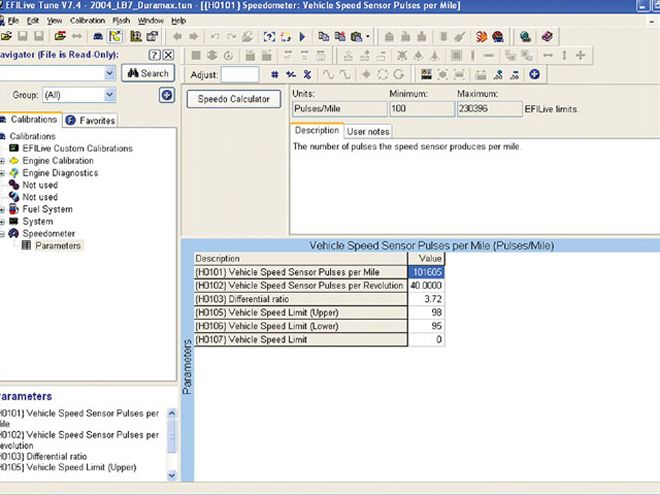Select the Differential ratio value 3.72
Viewport: 660px width, 495px height.
426,299
